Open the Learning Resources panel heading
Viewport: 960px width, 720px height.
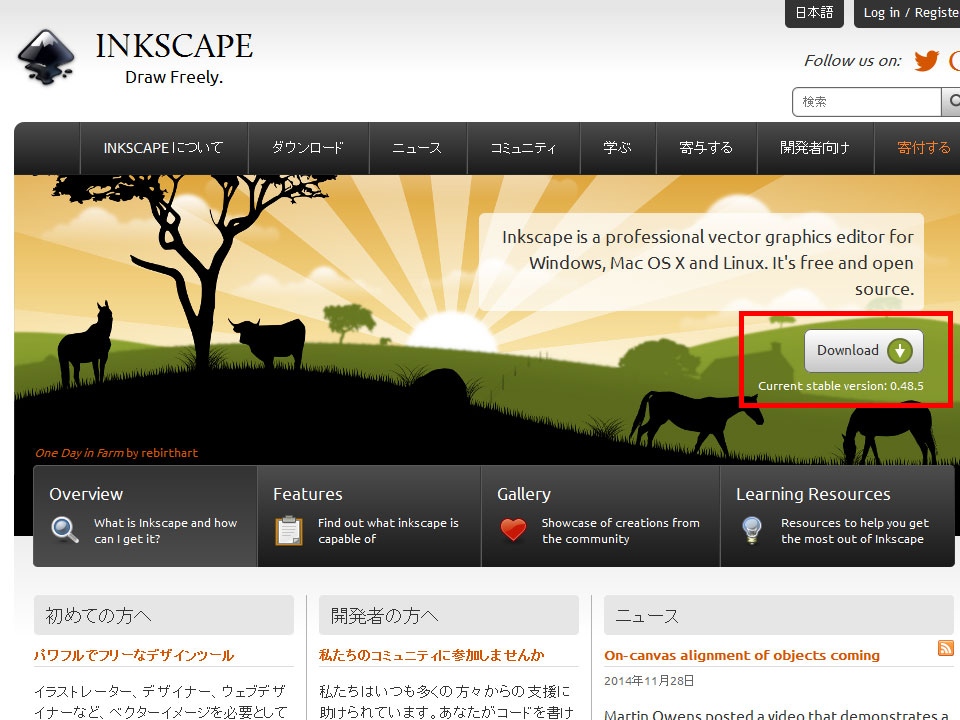coord(813,494)
